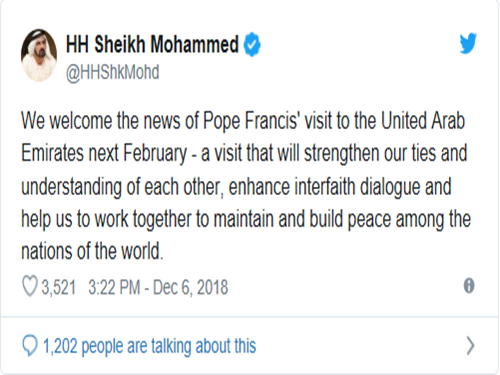Open the HH Sheikh Mohammed display name
The width and height of the screenshot is (500, 375).
[152, 44]
